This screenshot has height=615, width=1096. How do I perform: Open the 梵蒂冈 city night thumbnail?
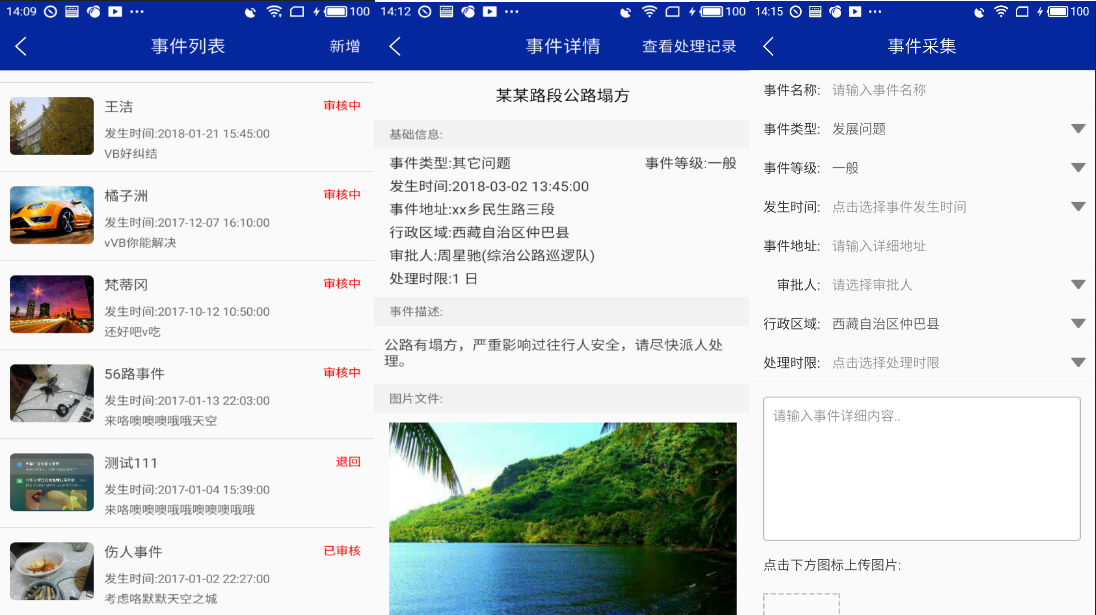[52, 304]
